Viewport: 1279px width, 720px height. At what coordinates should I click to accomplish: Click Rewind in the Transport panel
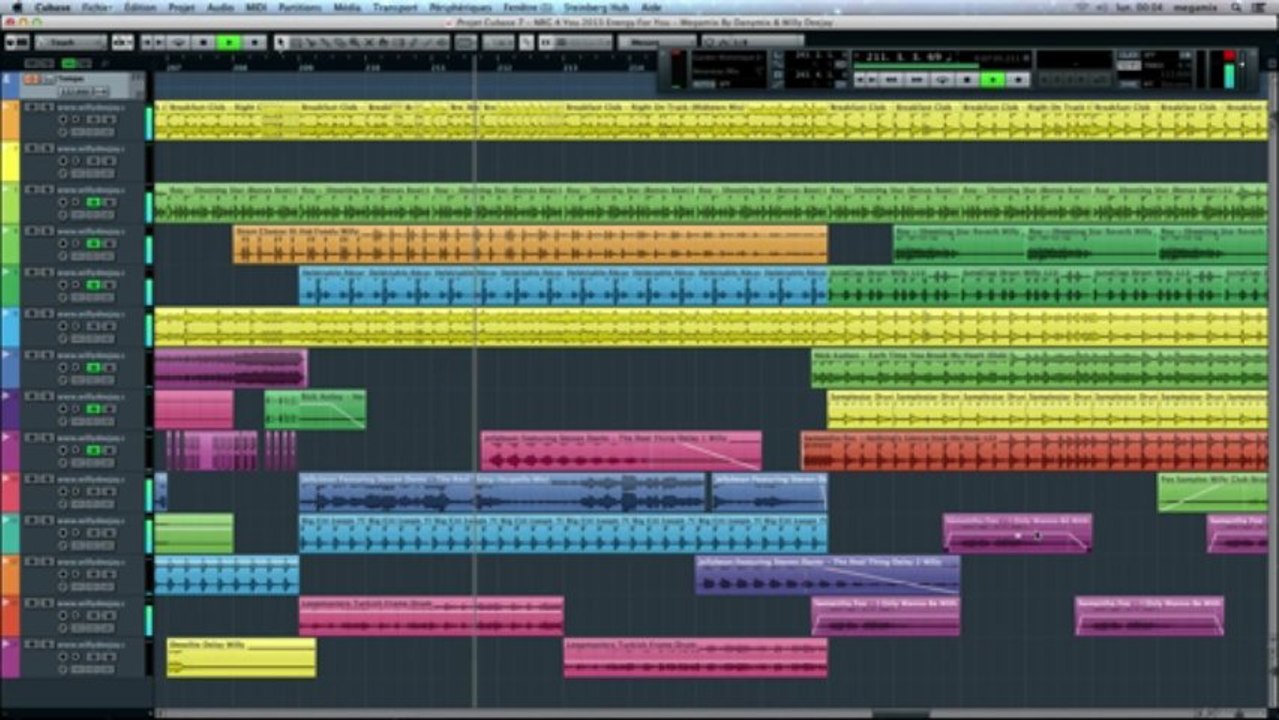(891, 79)
